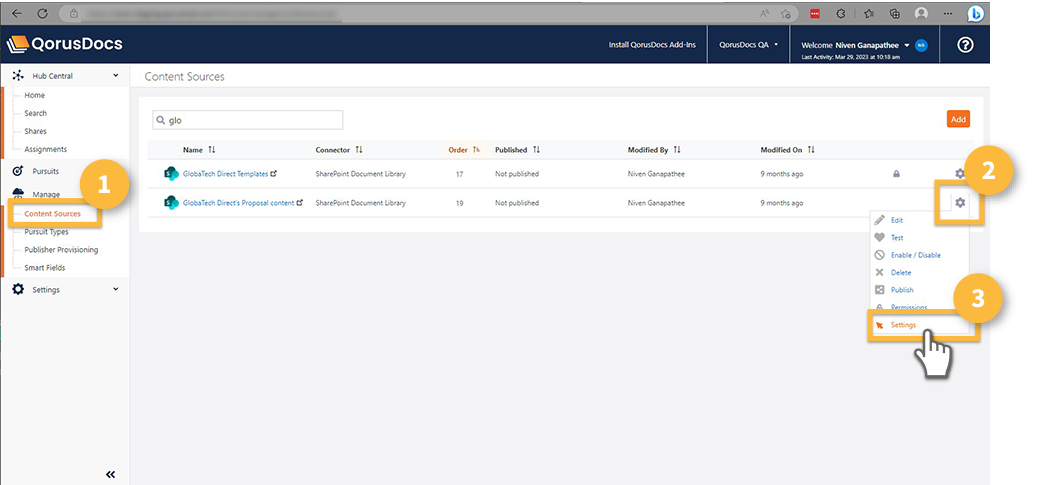The height and width of the screenshot is (485, 1037).
Task: Sort by Order column arrows
Action: [x=476, y=150]
